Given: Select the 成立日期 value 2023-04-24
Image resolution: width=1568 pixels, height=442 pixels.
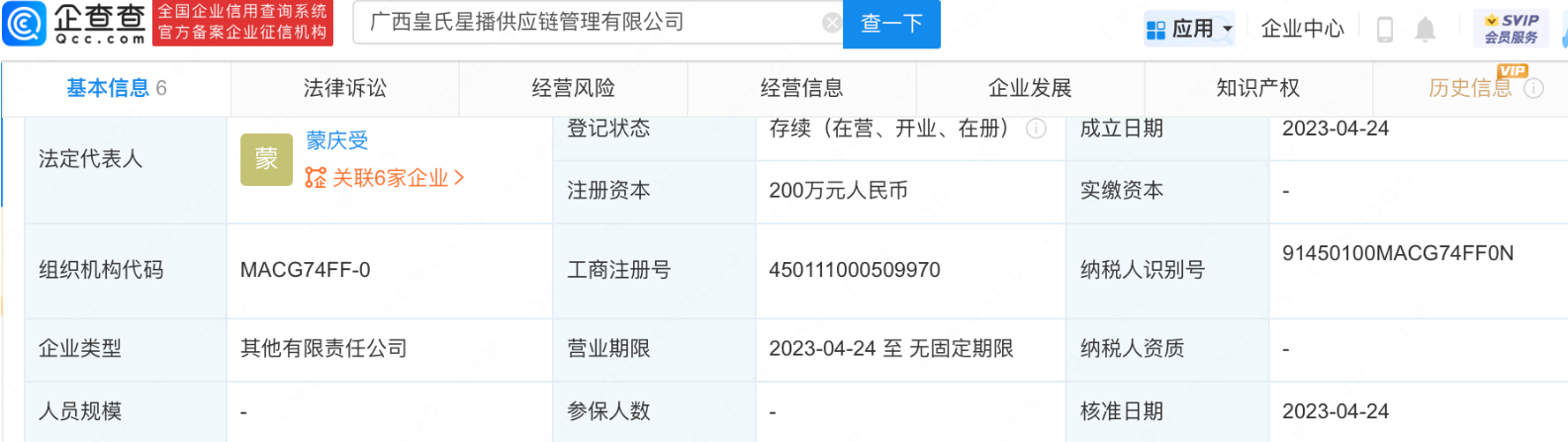Looking at the screenshot, I should point(1336,129).
